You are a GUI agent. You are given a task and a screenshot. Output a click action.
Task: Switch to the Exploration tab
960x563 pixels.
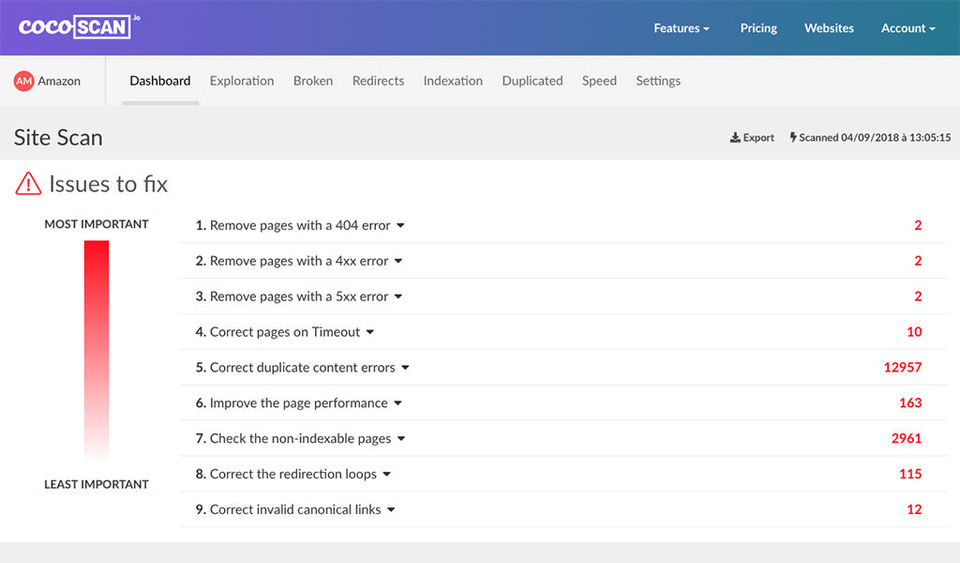(x=242, y=81)
